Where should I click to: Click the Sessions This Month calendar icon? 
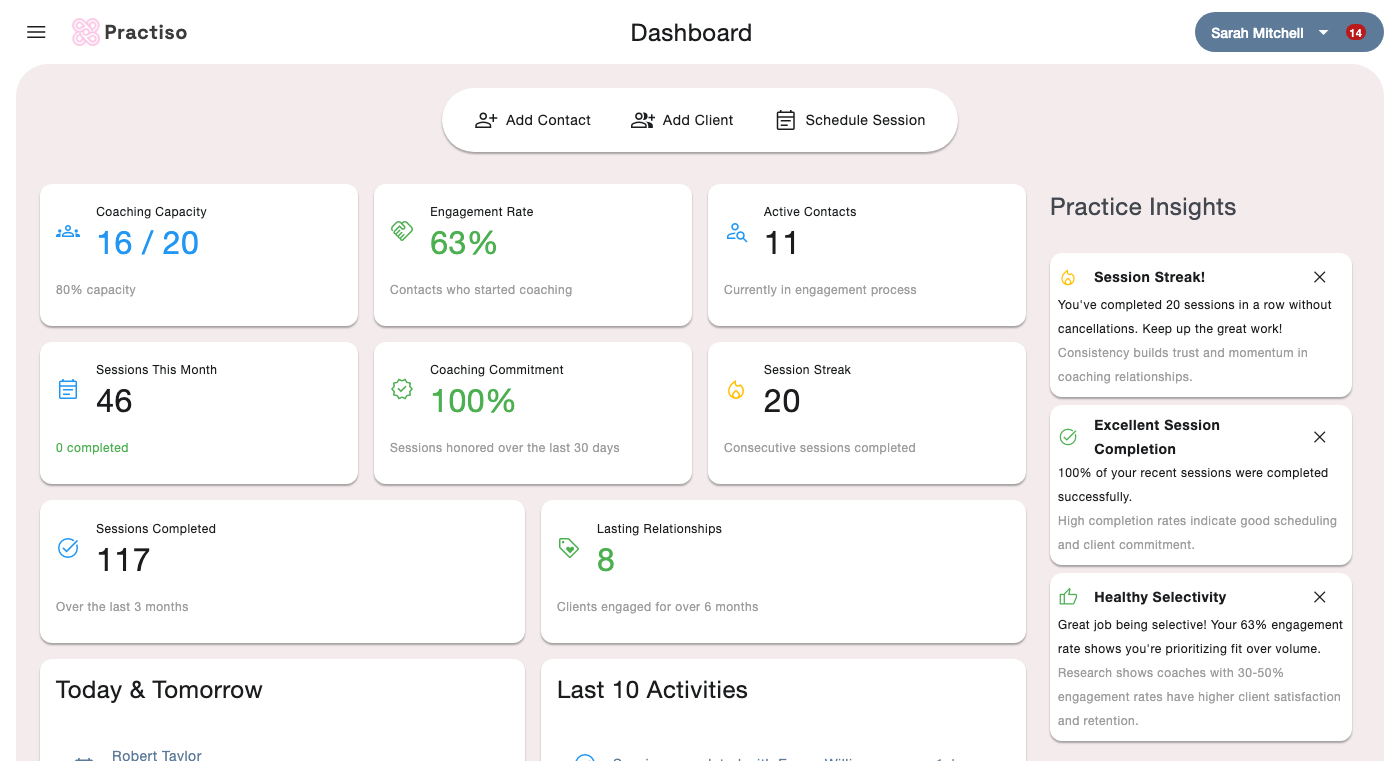click(68, 390)
